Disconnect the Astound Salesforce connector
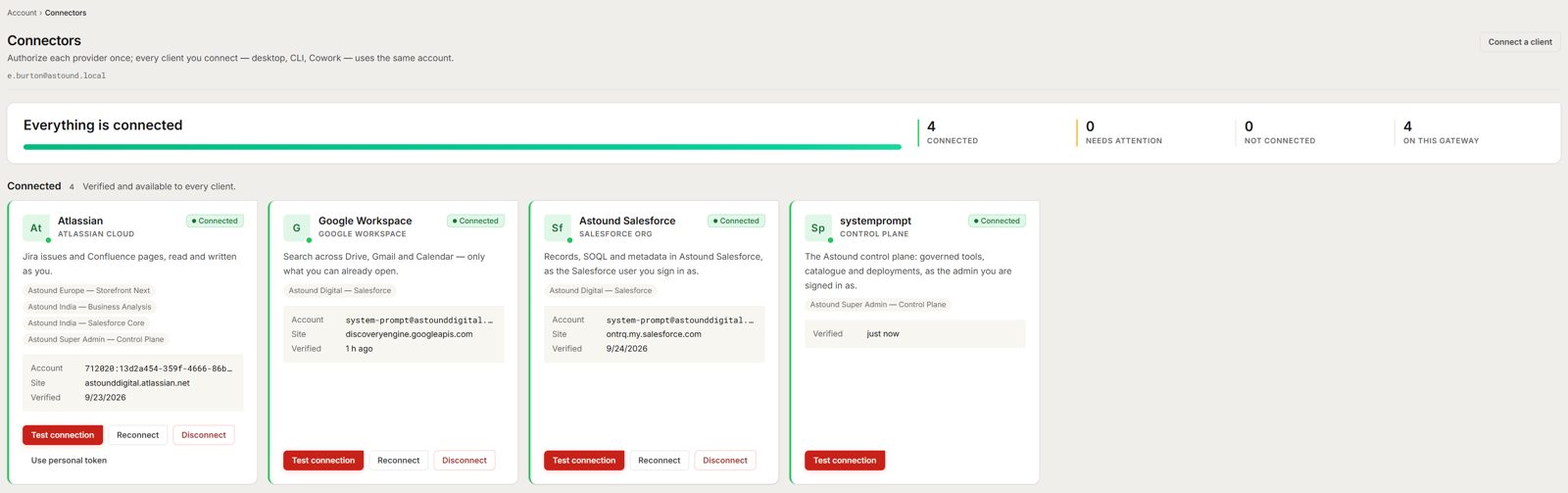 pyautogui.click(x=725, y=461)
